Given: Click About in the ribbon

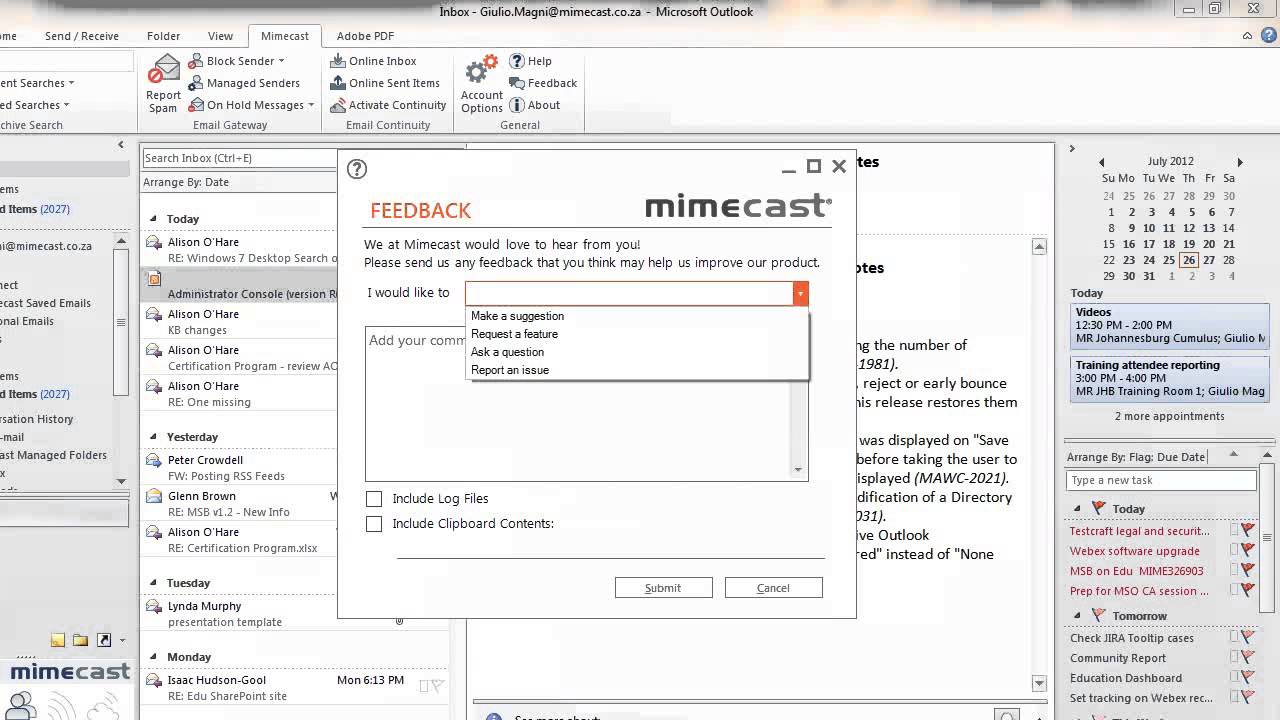Looking at the screenshot, I should [534, 105].
